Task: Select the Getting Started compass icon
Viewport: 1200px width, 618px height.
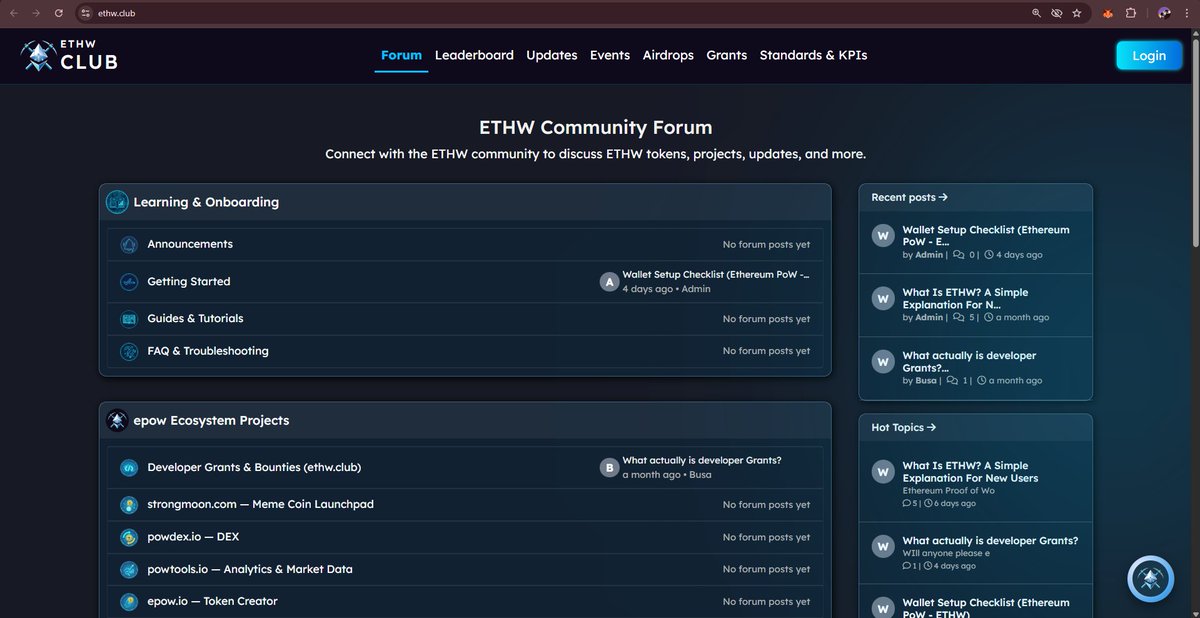Action: pos(129,281)
